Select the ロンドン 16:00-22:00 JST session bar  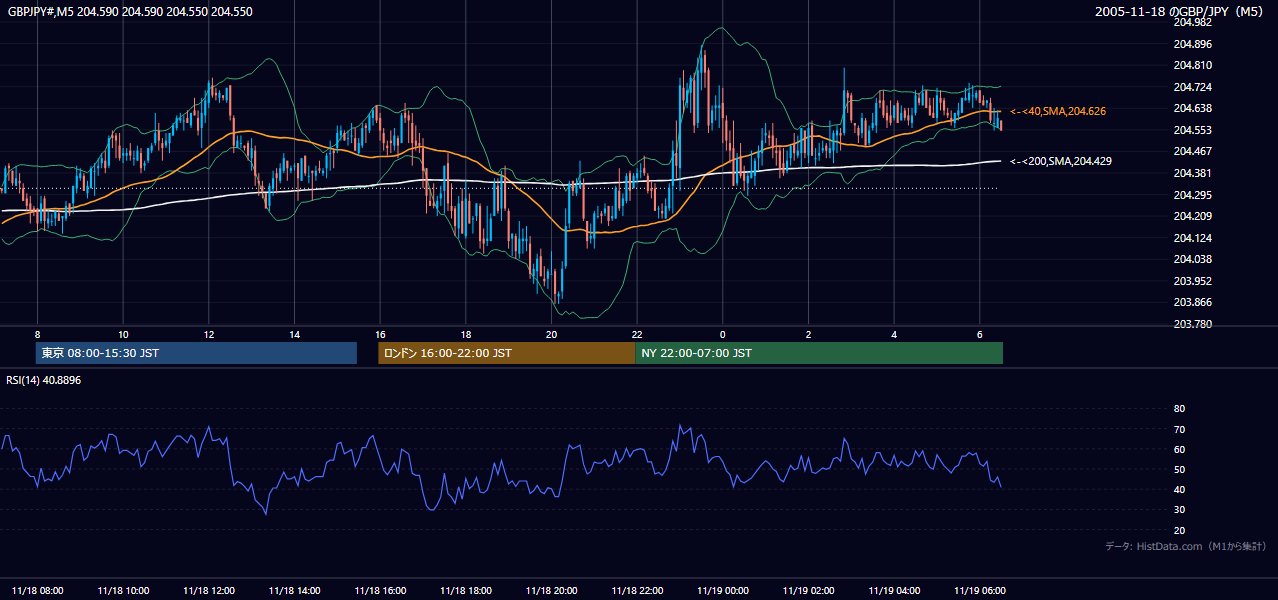click(507, 353)
